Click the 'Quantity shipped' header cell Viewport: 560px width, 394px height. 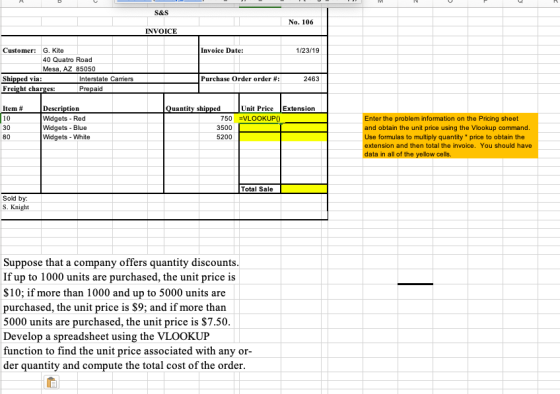[x=193, y=109]
